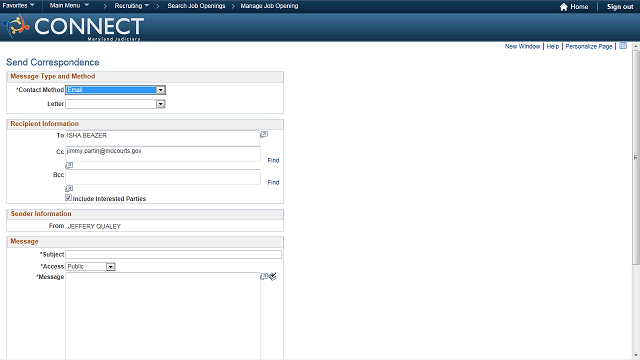Expand the Cc field popup icon

(69, 165)
